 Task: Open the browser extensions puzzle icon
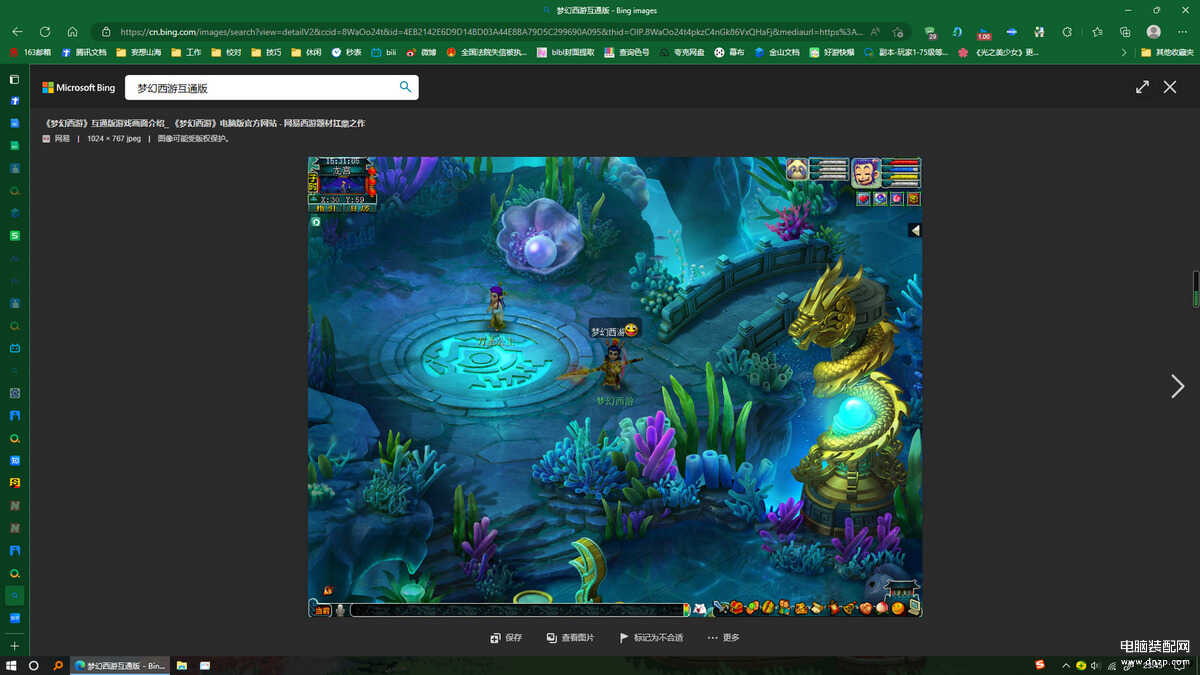1067,32
